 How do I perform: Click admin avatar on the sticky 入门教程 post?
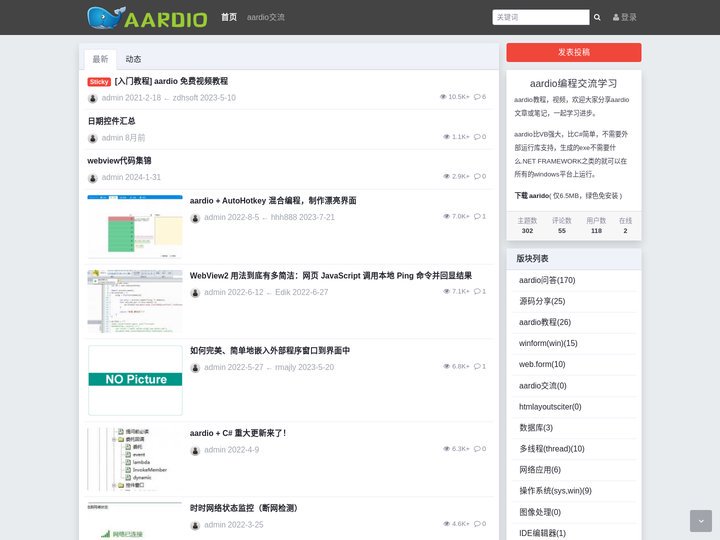point(93,98)
